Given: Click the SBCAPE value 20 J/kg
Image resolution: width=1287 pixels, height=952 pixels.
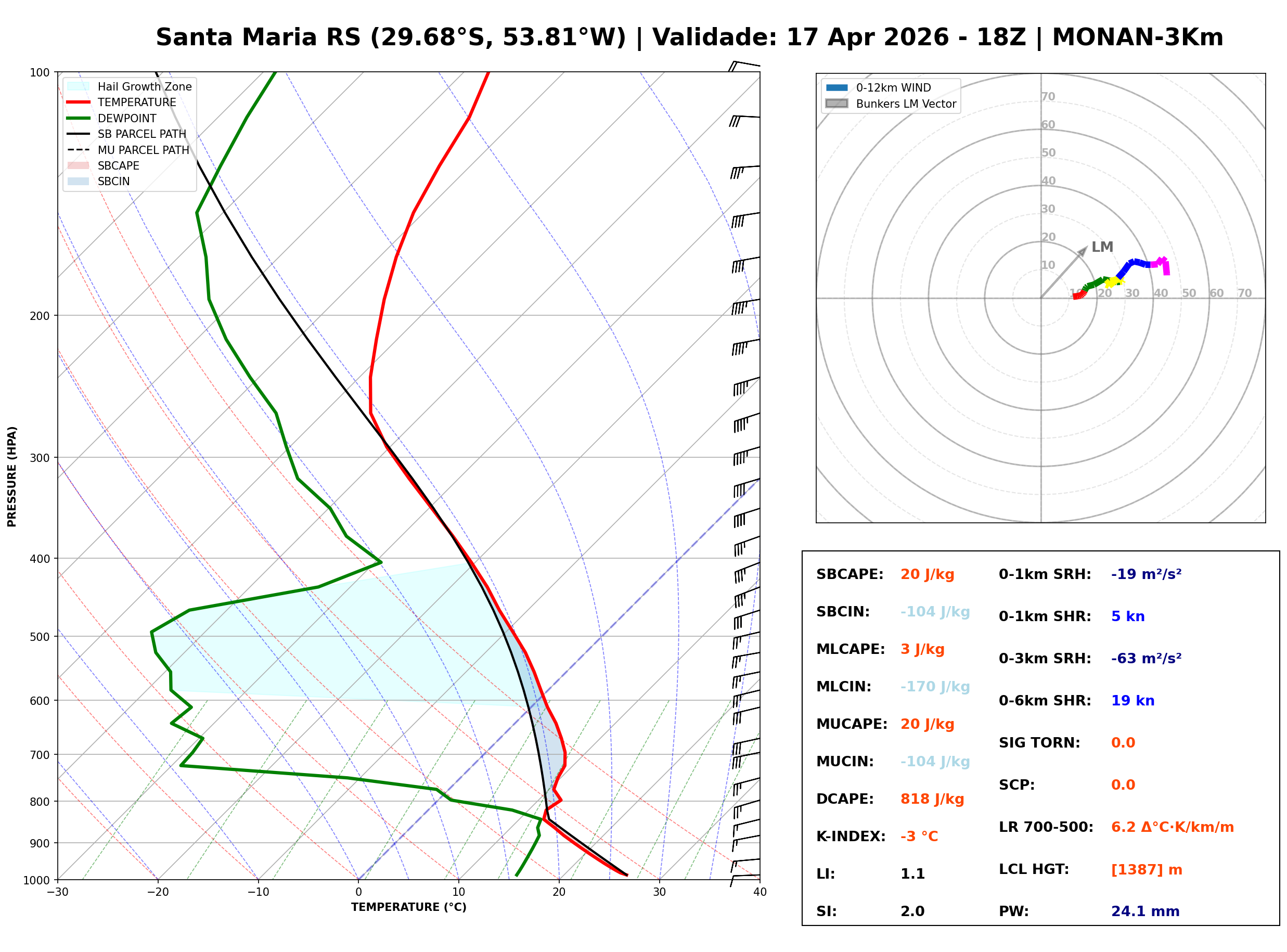Looking at the screenshot, I should (x=927, y=574).
